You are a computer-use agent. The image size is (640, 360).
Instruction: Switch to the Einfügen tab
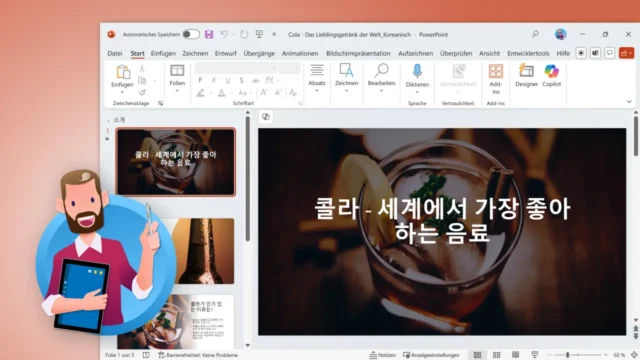click(163, 53)
